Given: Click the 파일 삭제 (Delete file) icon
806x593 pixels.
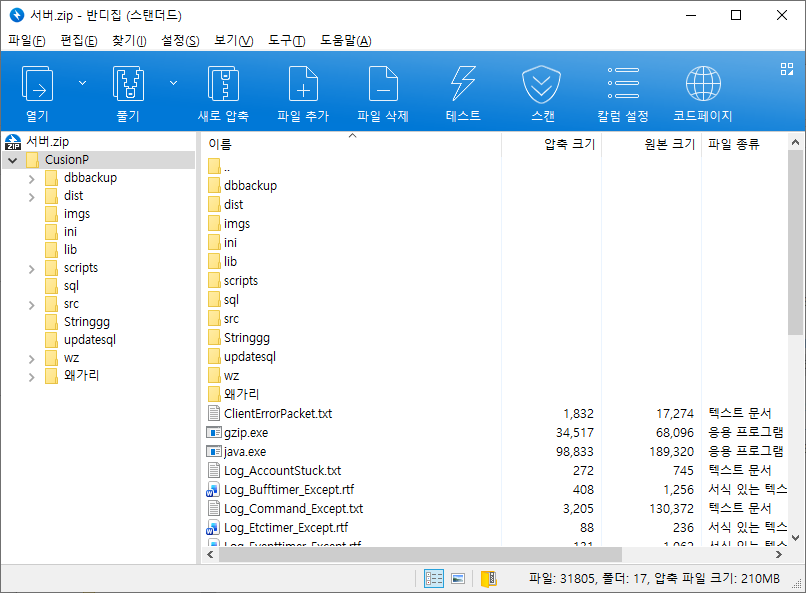Looking at the screenshot, I should (383, 83).
